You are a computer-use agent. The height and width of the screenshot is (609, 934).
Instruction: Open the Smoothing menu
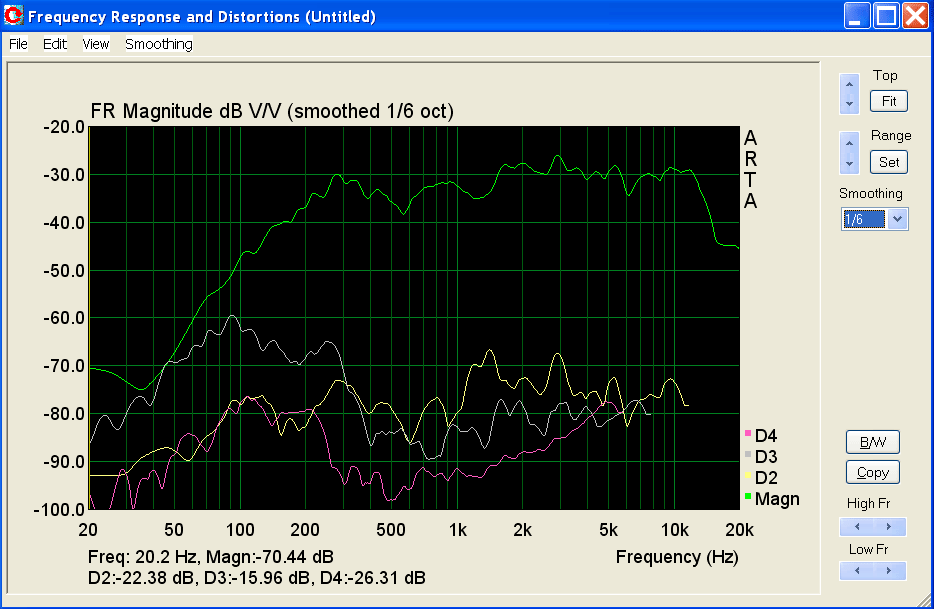click(158, 44)
